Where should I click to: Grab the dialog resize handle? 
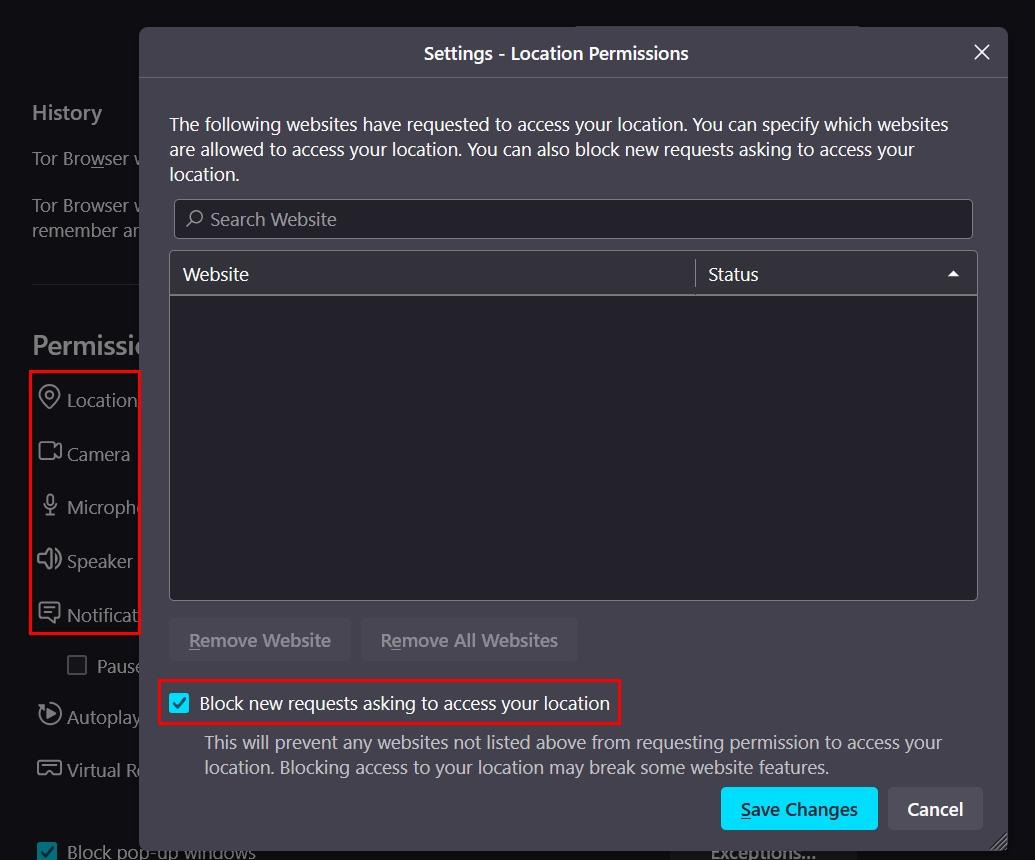coord(997,842)
